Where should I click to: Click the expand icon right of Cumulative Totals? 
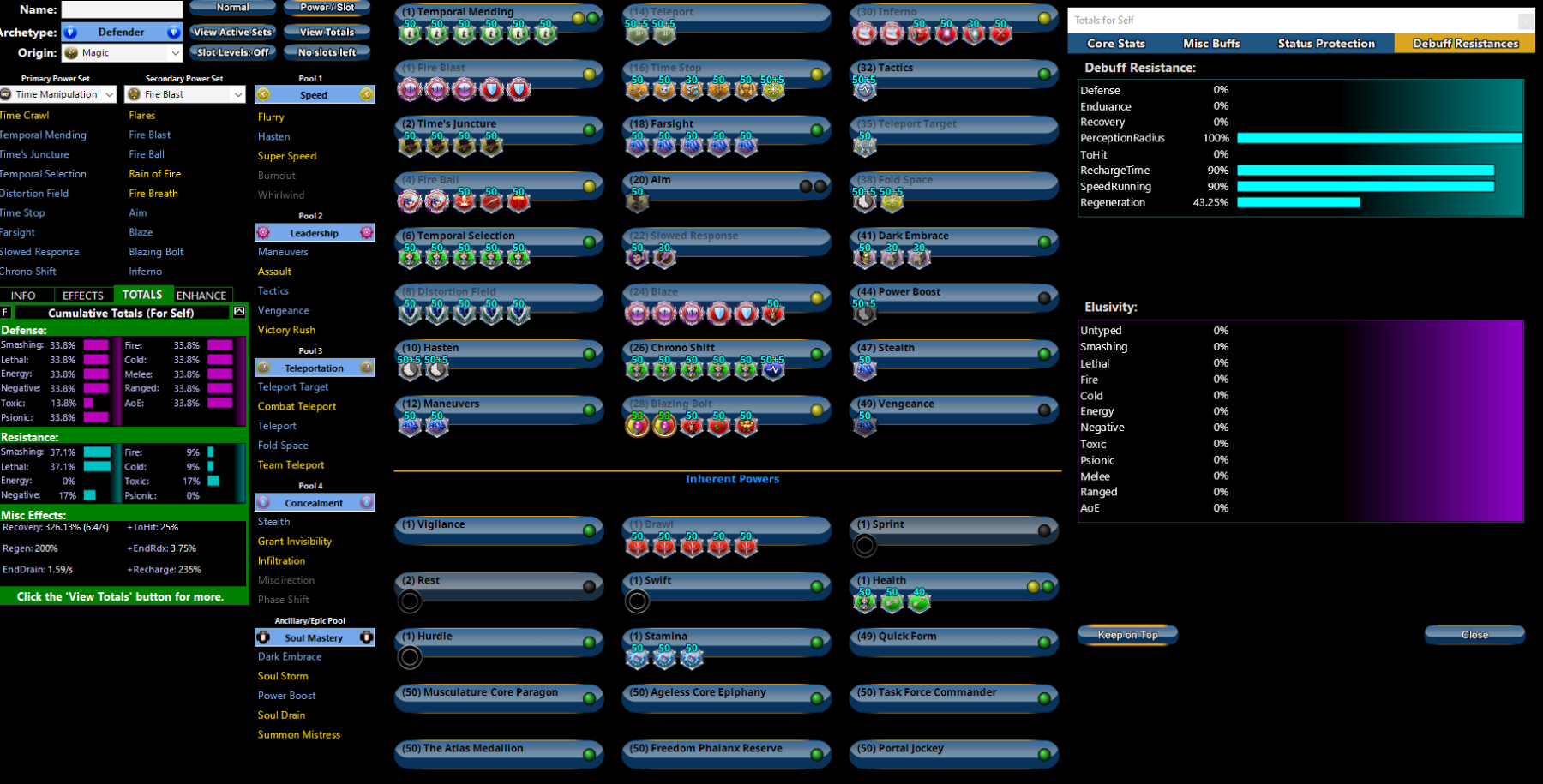tap(239, 312)
